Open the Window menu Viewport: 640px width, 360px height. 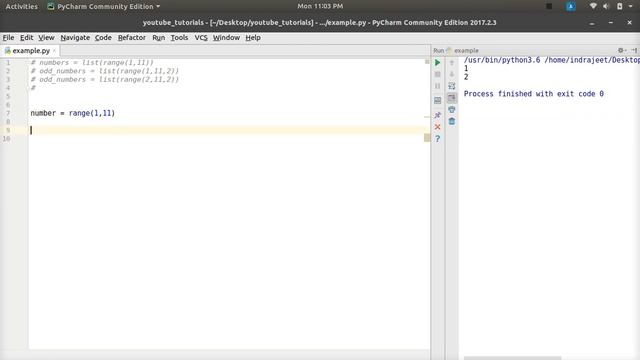pos(226,38)
